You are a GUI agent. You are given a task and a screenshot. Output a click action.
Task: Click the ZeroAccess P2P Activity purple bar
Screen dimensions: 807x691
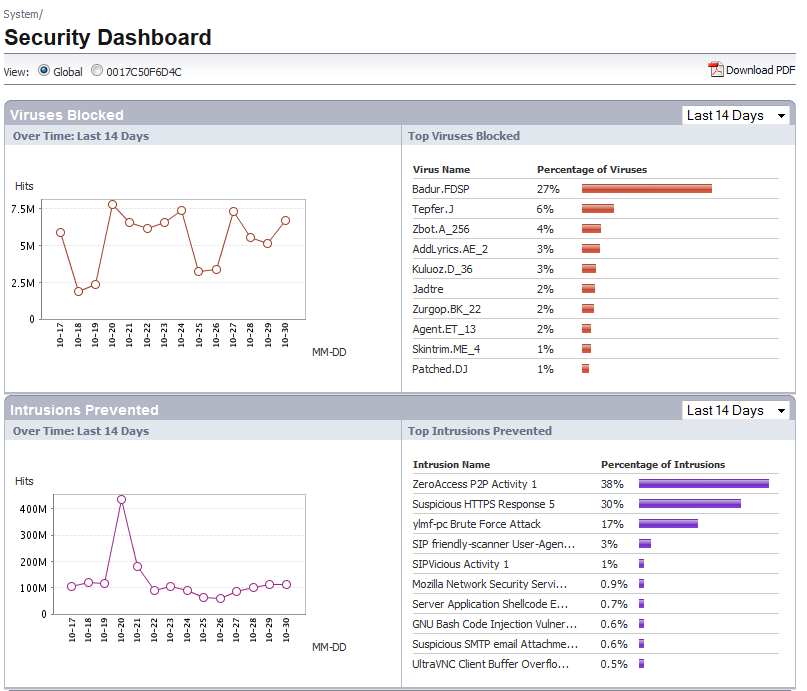[x=703, y=484]
